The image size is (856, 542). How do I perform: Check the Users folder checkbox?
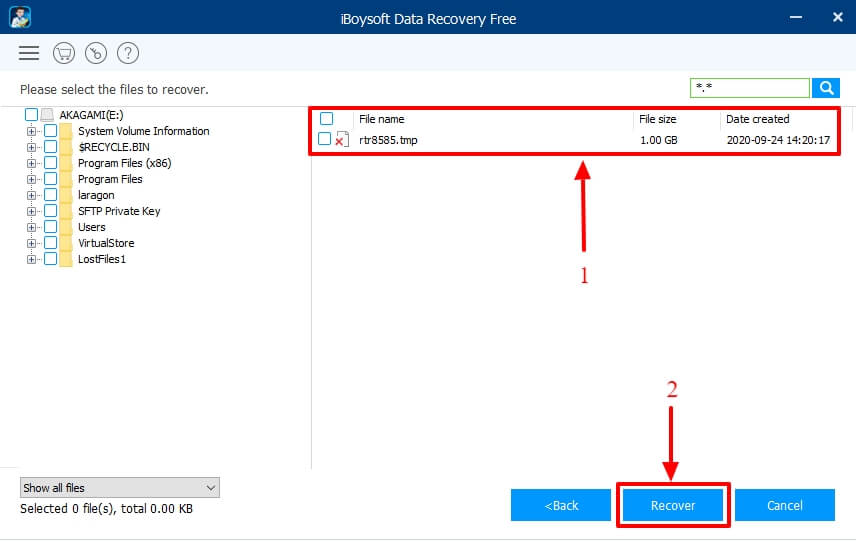click(50, 227)
